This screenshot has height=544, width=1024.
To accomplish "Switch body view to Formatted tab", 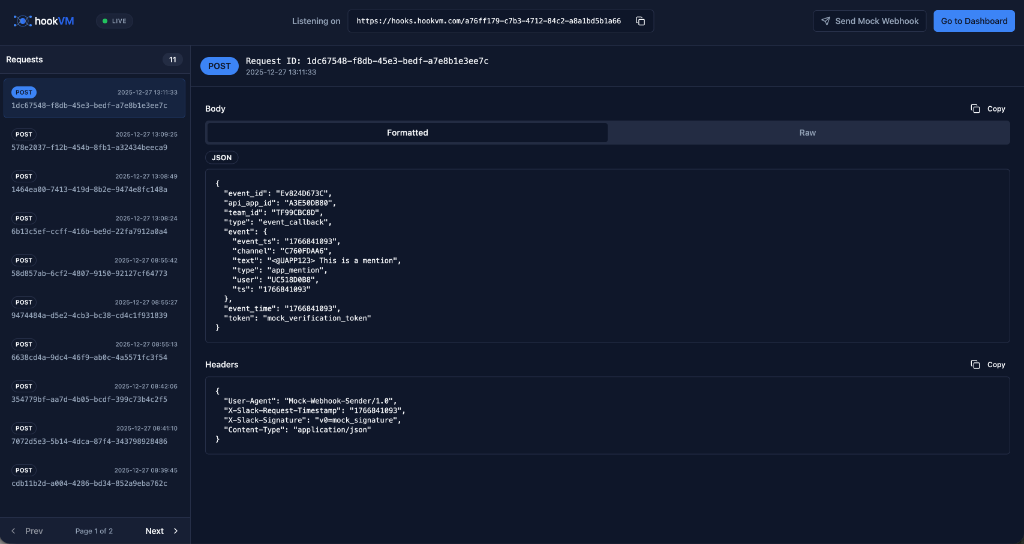I will [x=407, y=133].
